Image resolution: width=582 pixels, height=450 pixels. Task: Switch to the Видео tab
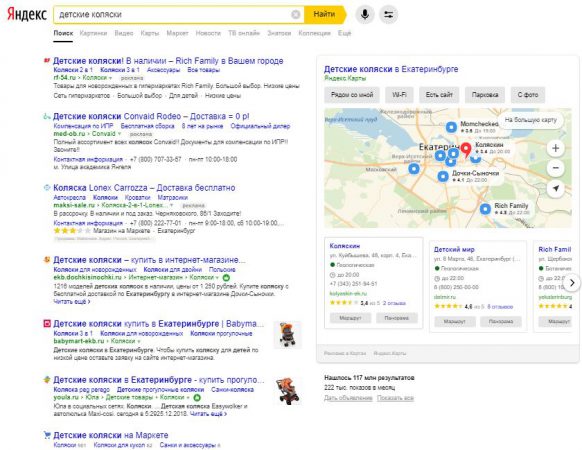pos(124,33)
